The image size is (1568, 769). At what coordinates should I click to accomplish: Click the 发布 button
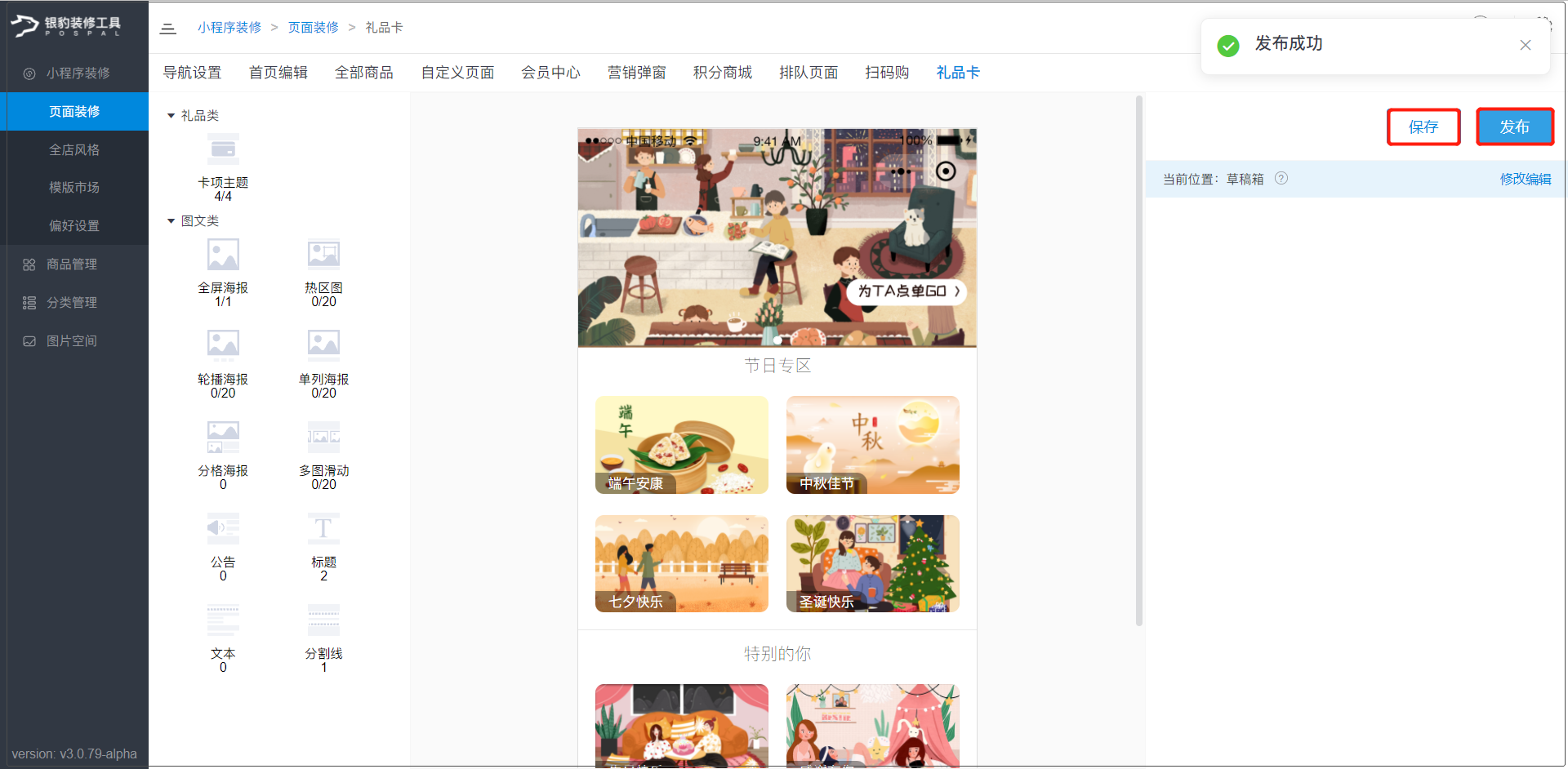(1515, 127)
